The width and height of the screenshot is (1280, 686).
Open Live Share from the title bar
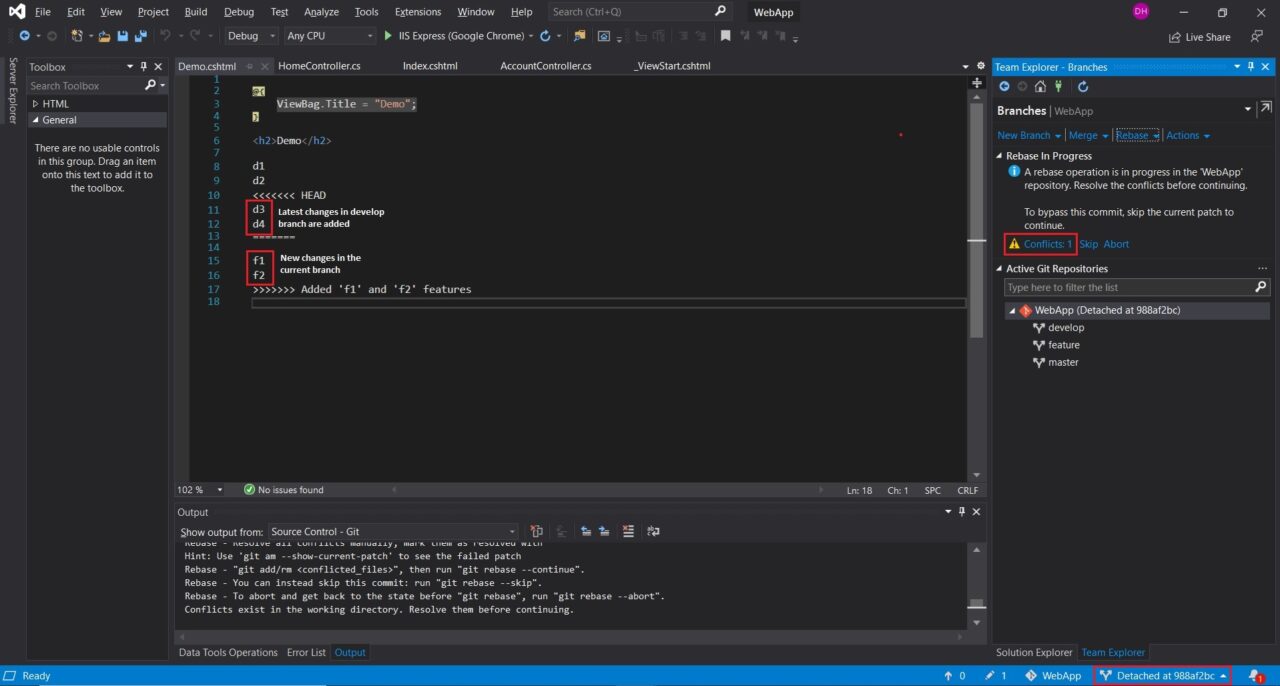[x=1199, y=36]
